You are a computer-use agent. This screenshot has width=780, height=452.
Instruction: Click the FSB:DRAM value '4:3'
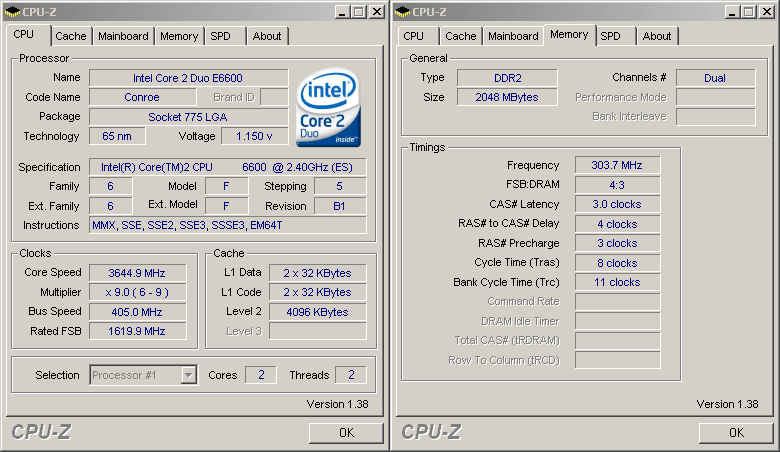click(x=617, y=185)
